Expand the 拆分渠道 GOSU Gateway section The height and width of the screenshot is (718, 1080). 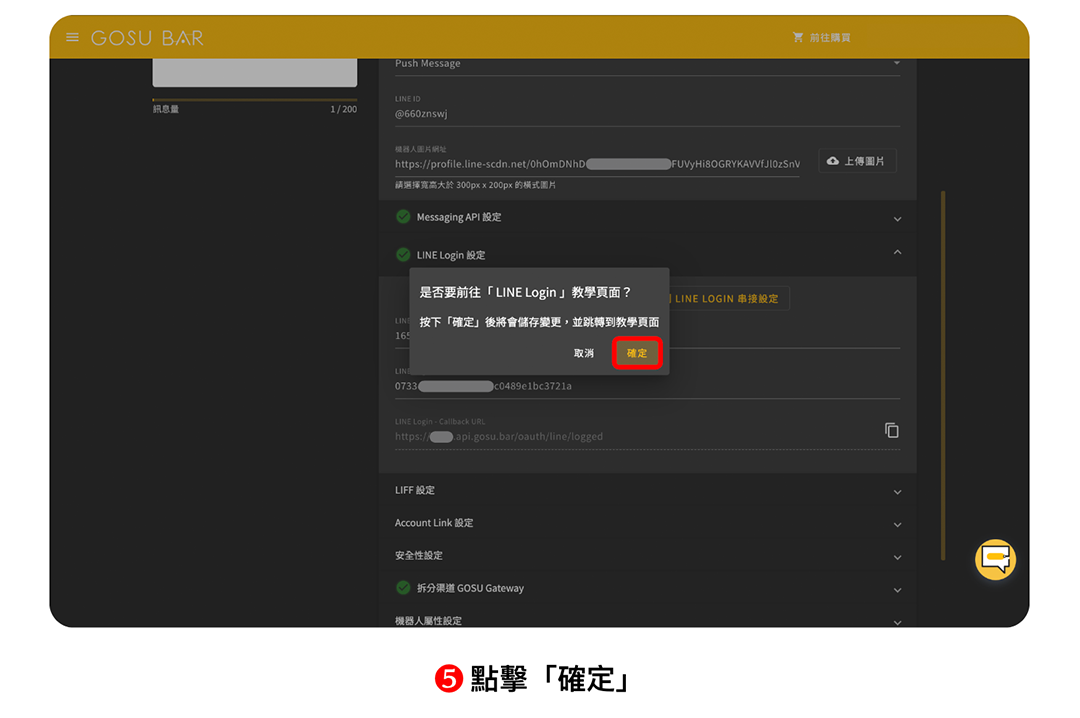tap(647, 588)
